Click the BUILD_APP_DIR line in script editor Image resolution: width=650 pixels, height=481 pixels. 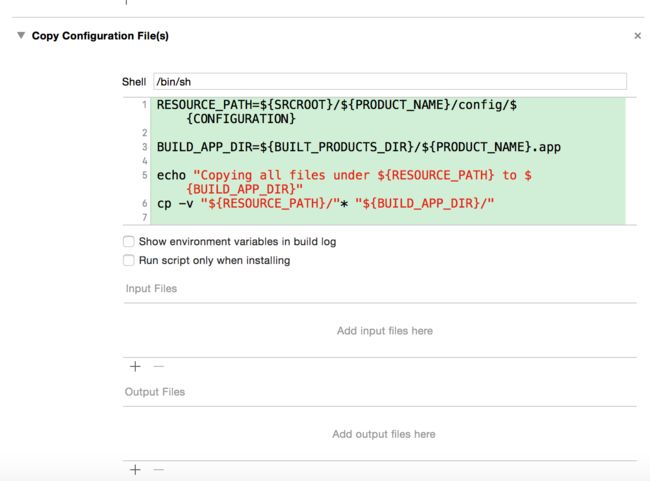359,147
